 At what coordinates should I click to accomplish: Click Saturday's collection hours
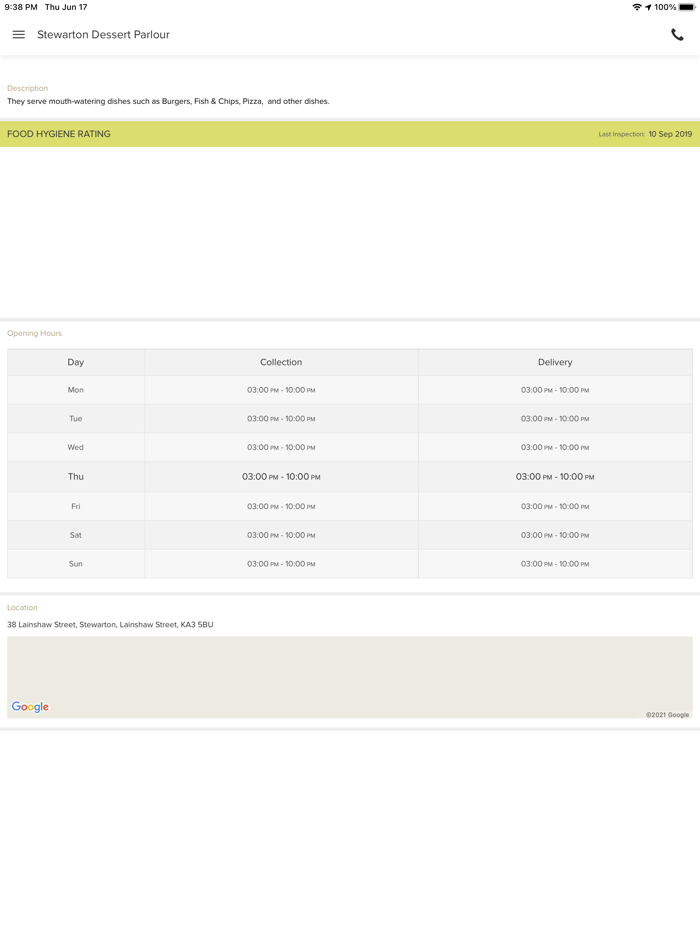tap(281, 535)
